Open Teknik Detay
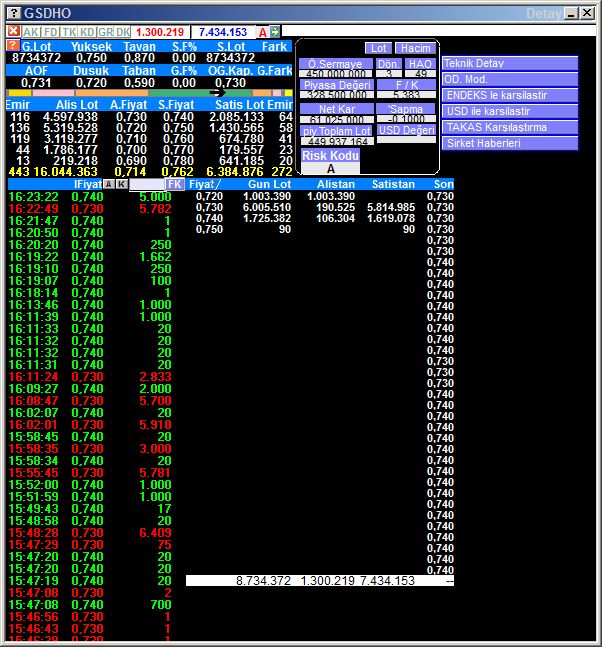This screenshot has height=647, width=602. (510, 63)
